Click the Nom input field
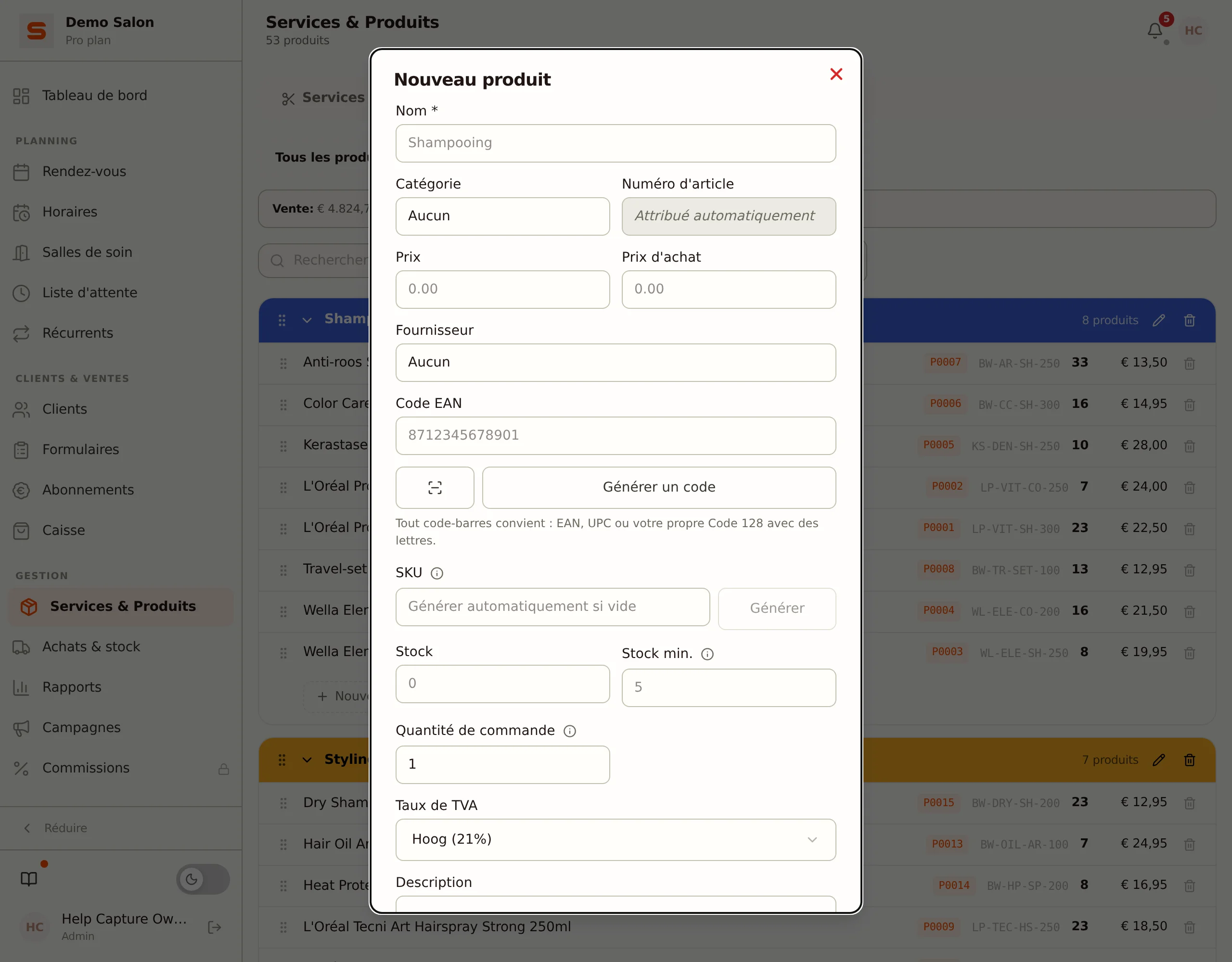 tap(616, 143)
